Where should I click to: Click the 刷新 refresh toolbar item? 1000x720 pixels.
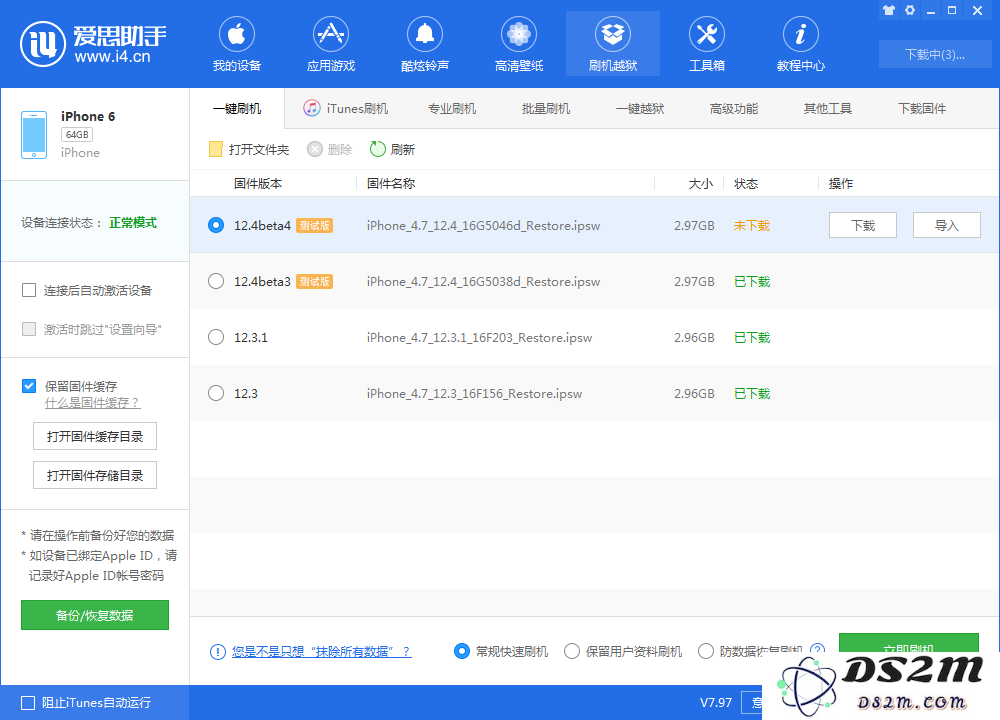pyautogui.click(x=392, y=149)
